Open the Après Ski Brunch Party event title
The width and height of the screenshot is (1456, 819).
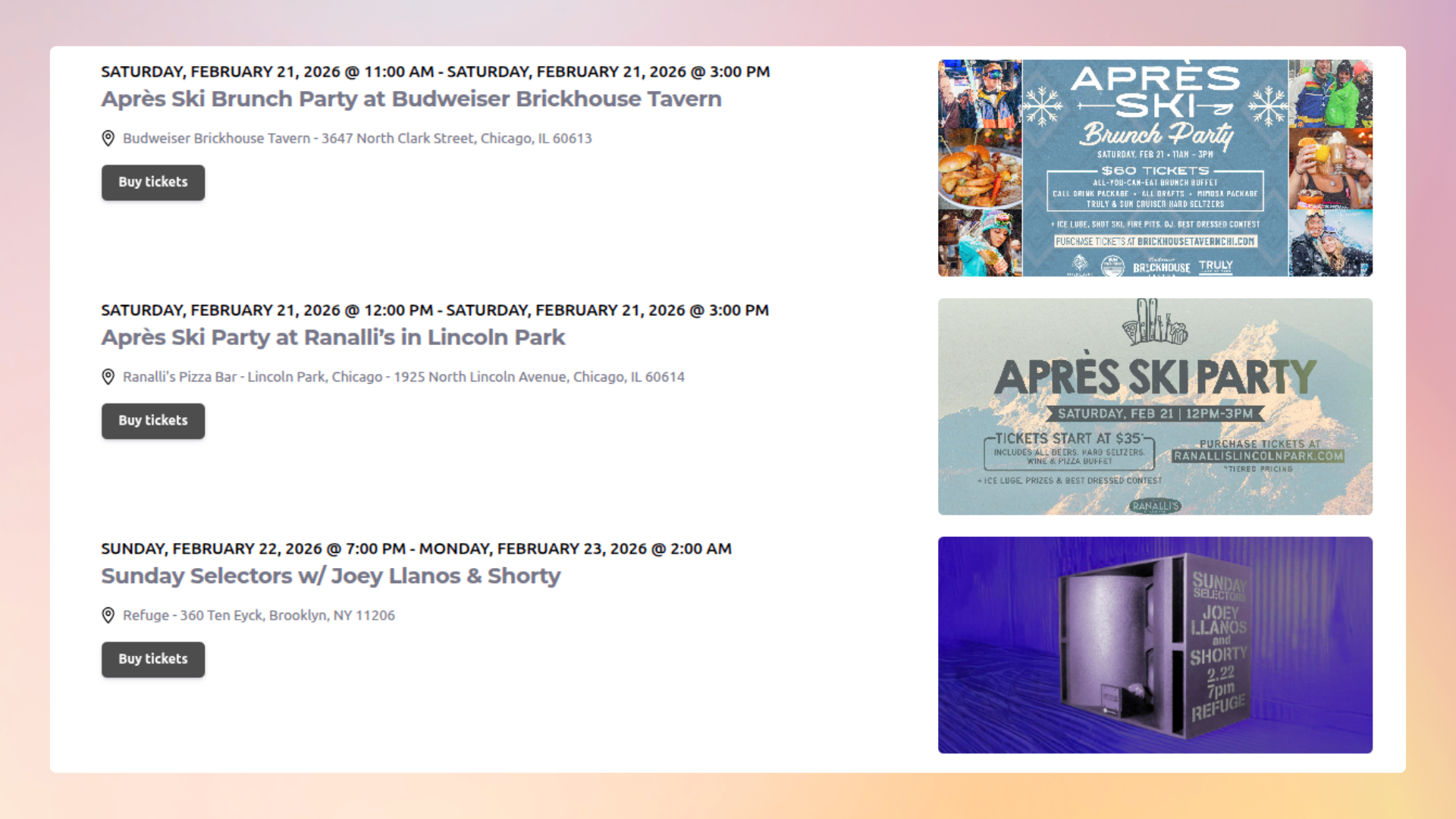coord(411,99)
